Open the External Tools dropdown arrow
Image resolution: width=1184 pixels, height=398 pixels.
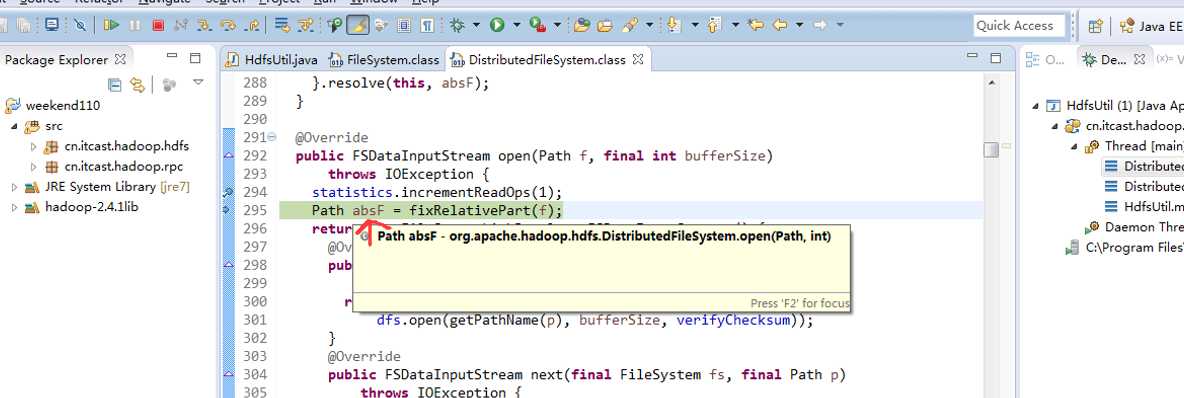(557, 25)
